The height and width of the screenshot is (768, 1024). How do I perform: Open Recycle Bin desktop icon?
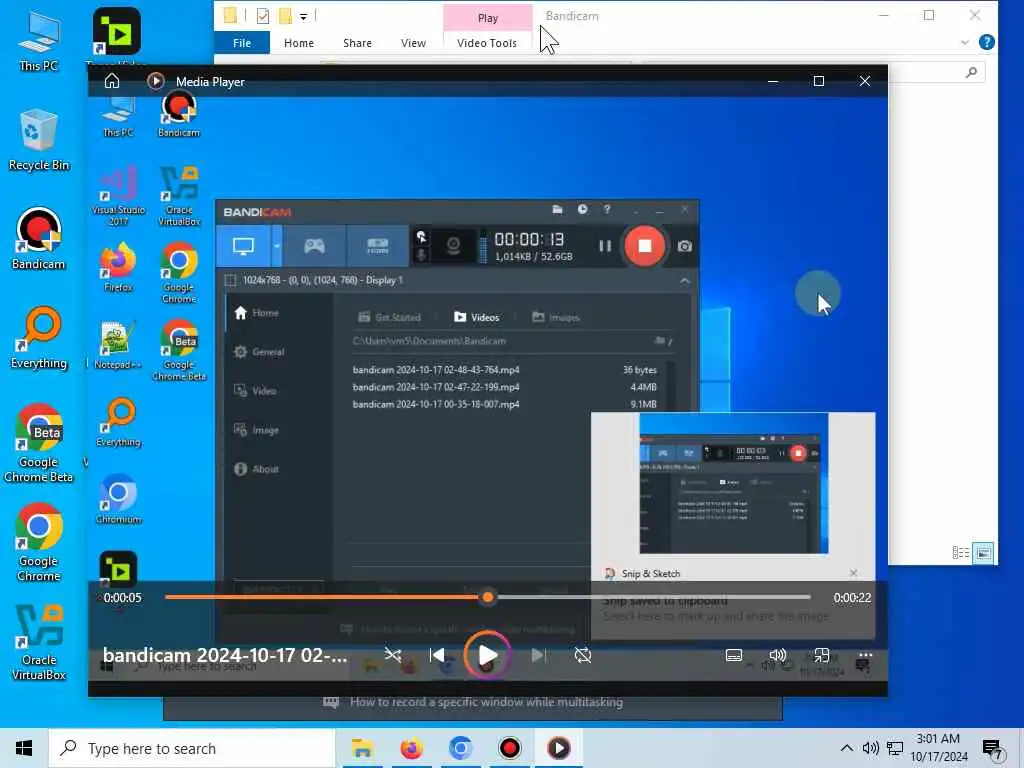click(39, 140)
